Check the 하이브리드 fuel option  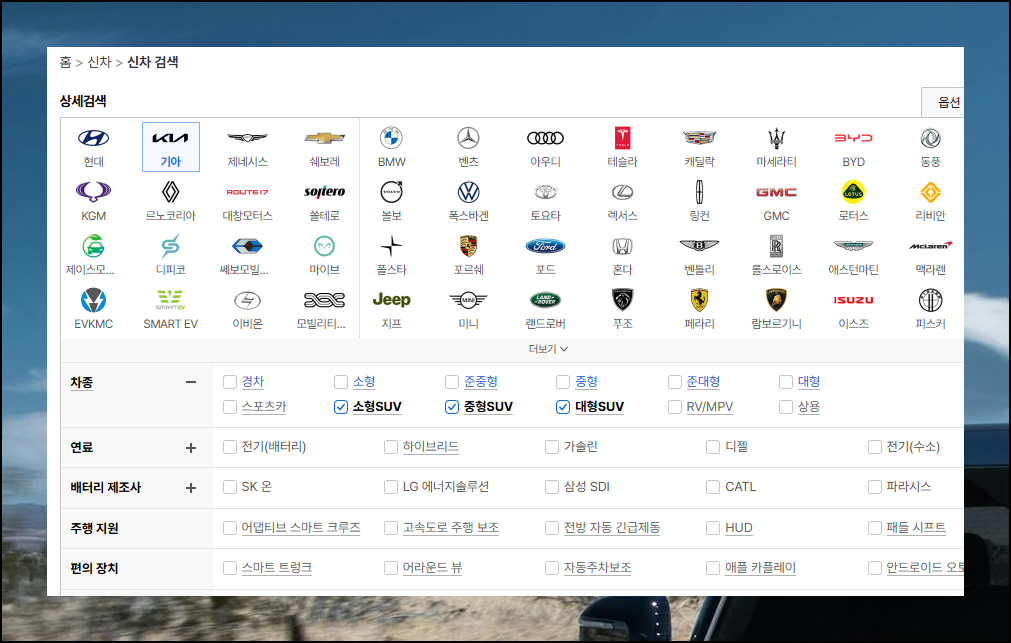pyautogui.click(x=391, y=446)
